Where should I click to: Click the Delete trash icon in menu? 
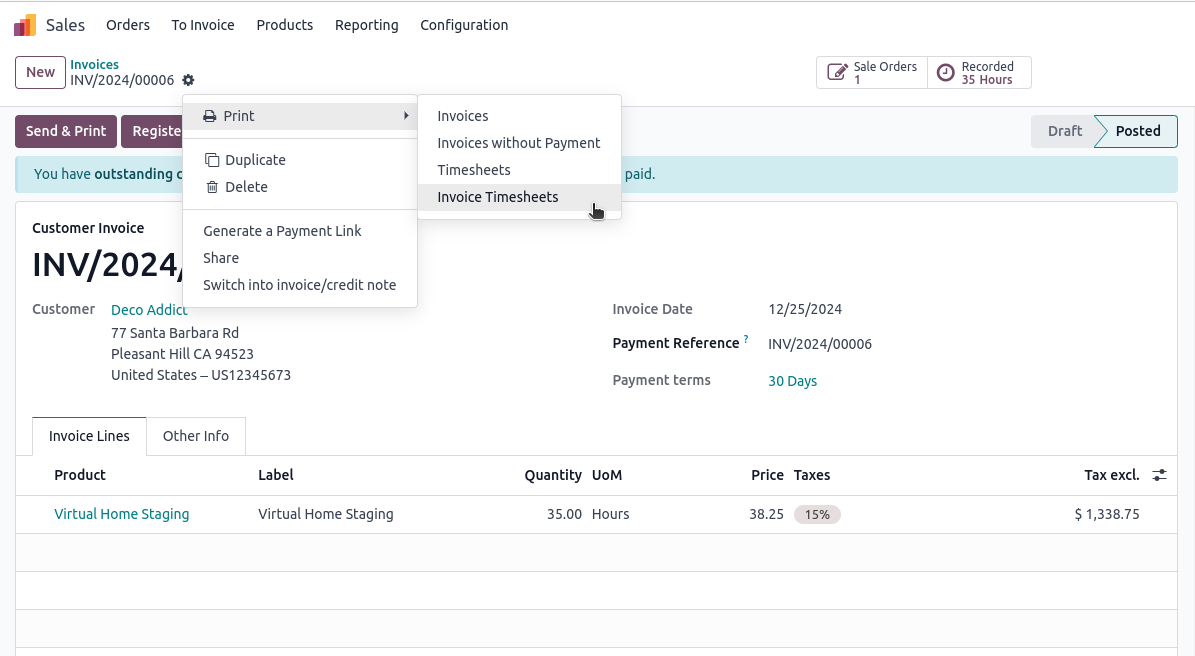click(x=211, y=187)
